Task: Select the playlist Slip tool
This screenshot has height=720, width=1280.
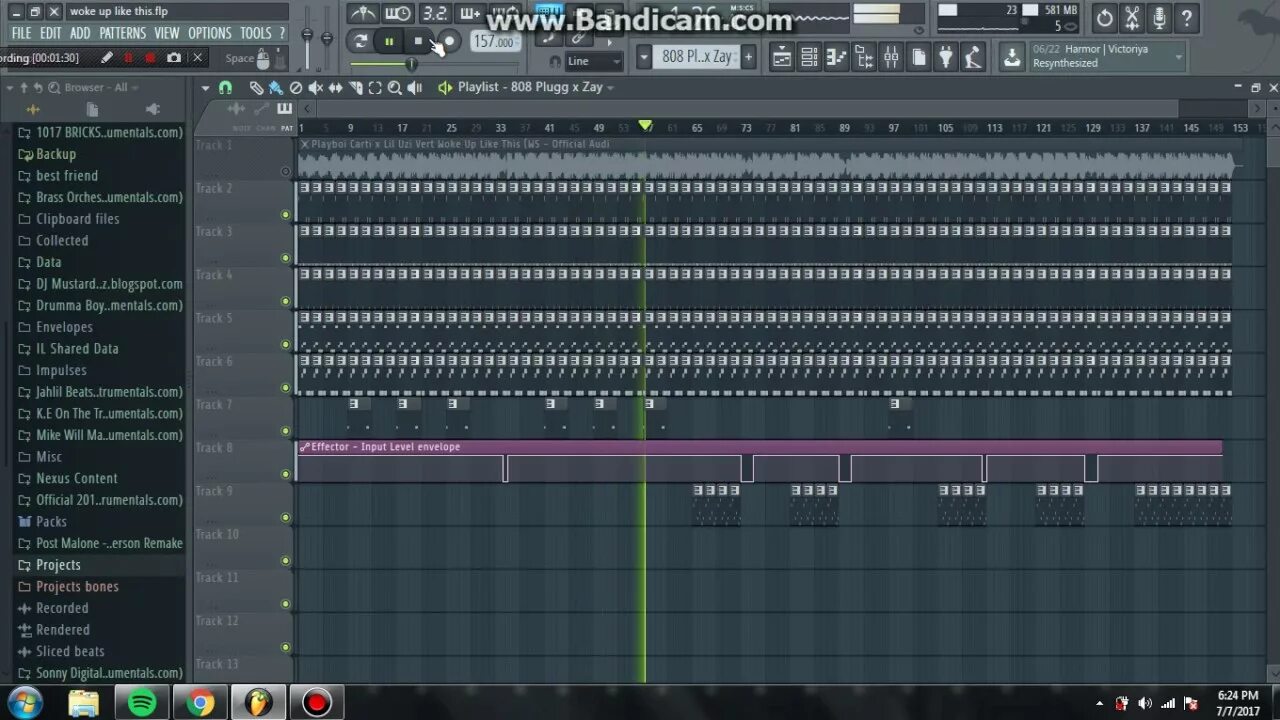Action: tap(335, 88)
